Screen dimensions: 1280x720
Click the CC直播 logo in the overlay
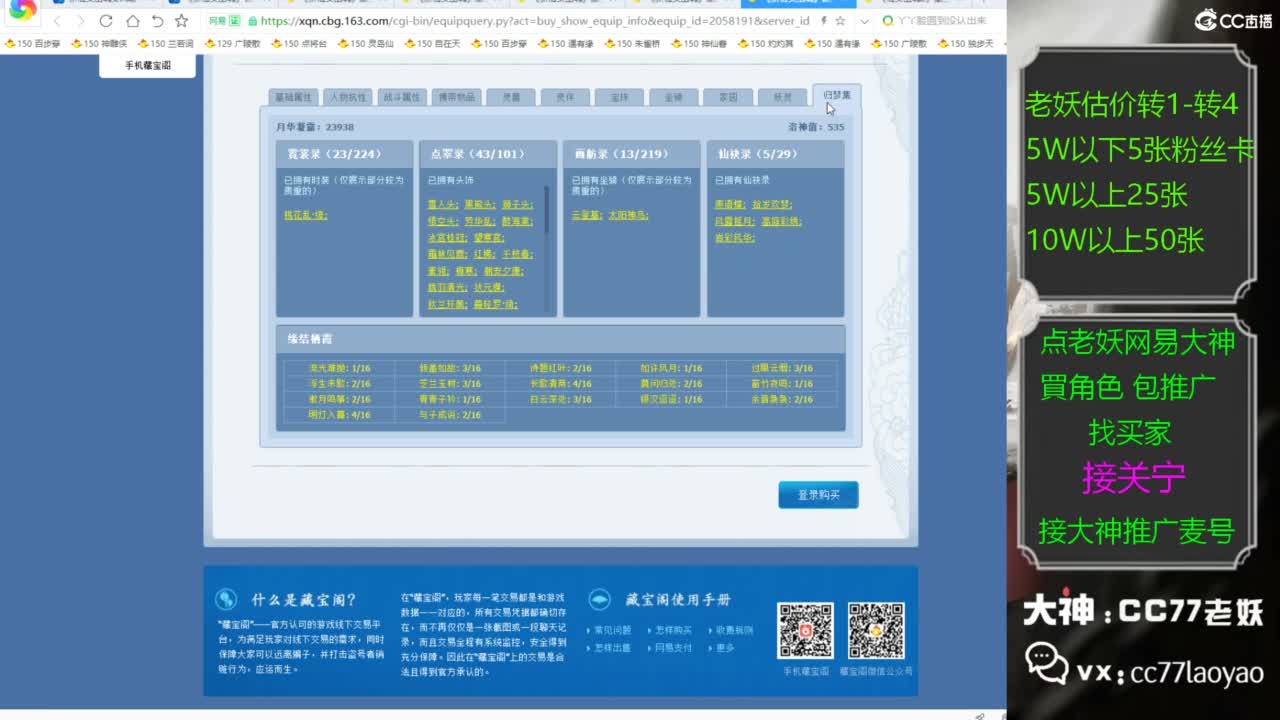[1234, 20]
